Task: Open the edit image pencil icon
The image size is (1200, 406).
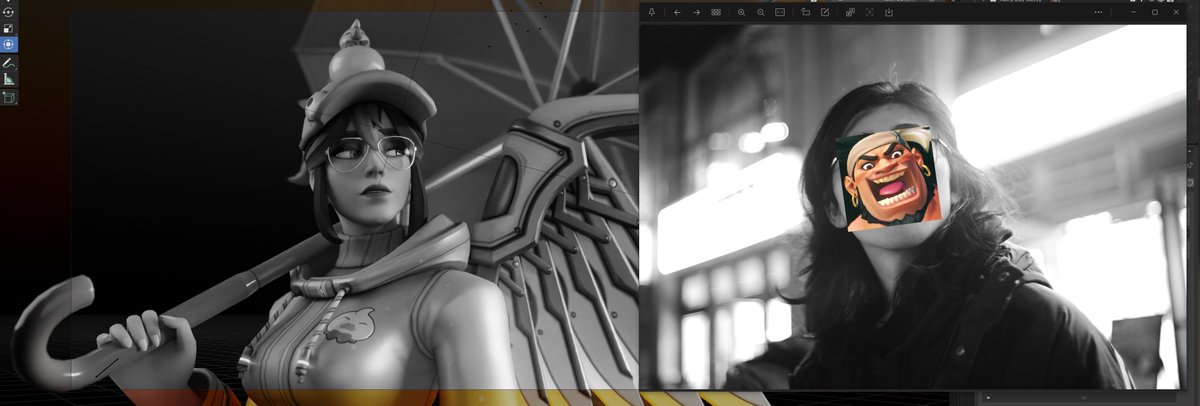Action: [x=825, y=12]
